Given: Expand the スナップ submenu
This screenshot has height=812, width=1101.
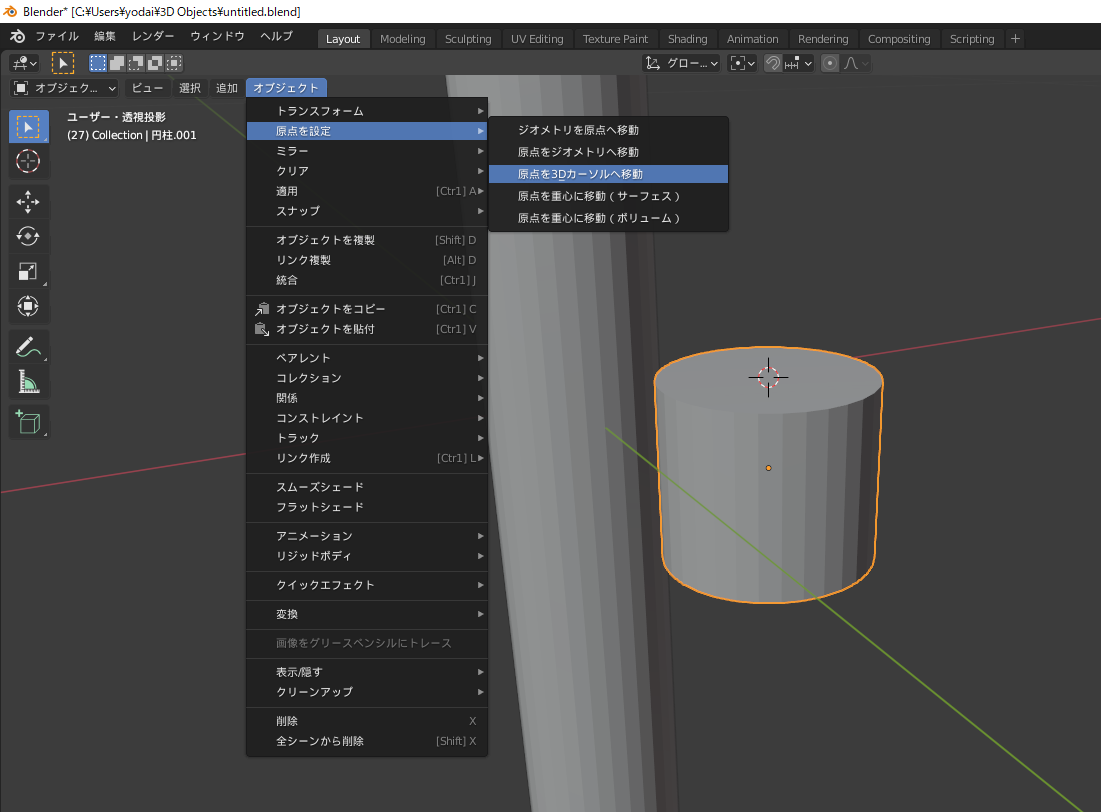Looking at the screenshot, I should (x=367, y=211).
